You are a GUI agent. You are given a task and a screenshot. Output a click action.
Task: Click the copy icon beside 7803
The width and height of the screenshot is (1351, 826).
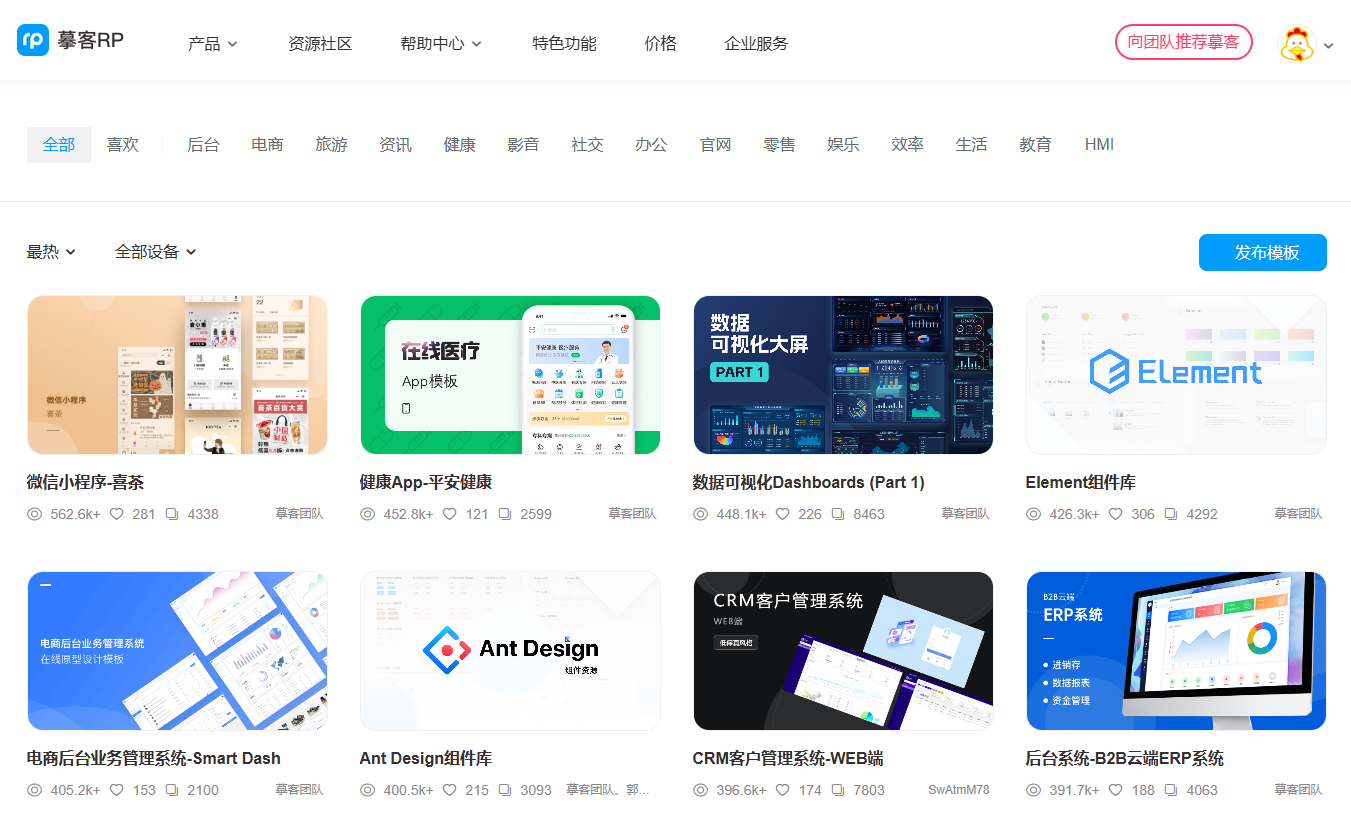click(838, 790)
